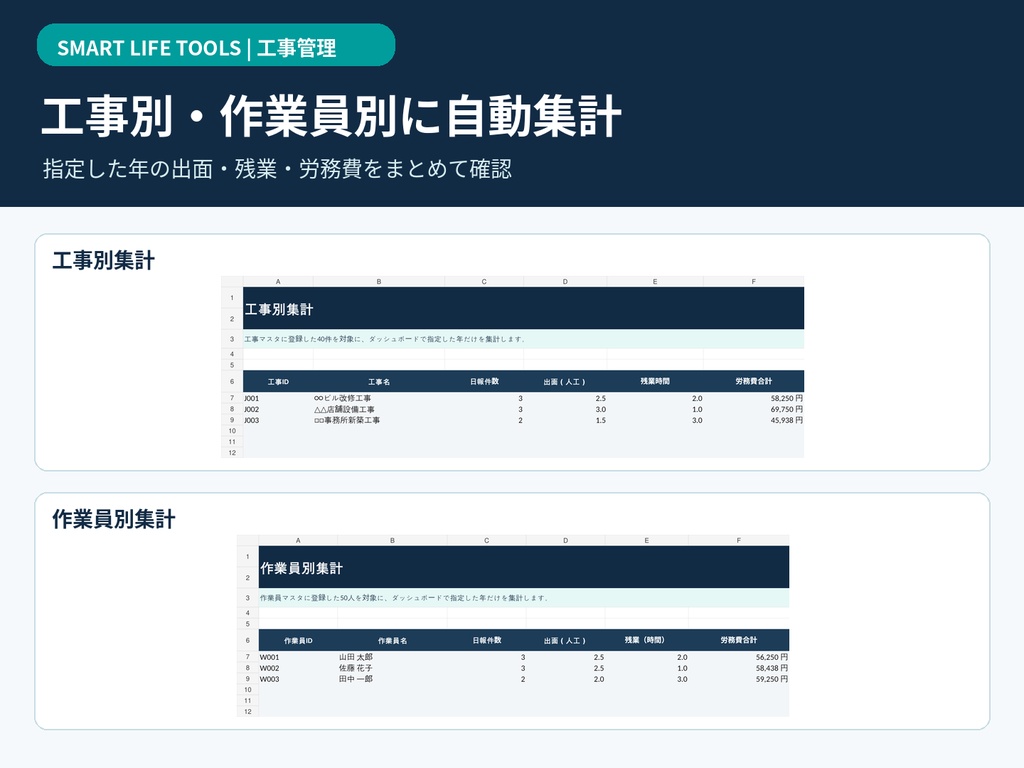Click note 作業員マスタに登録した50人を対象に
The width and height of the screenshot is (1024, 768).
pos(524,598)
